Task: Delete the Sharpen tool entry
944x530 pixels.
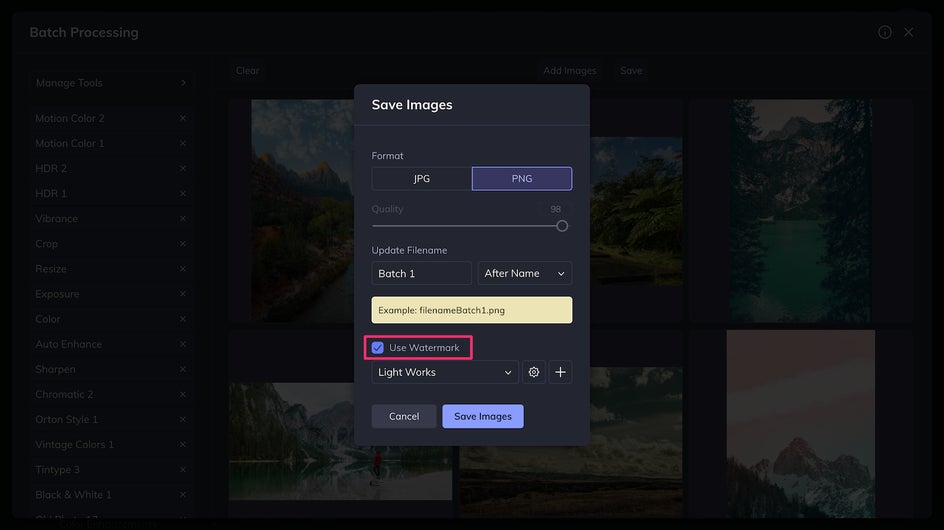Action: [x=182, y=369]
